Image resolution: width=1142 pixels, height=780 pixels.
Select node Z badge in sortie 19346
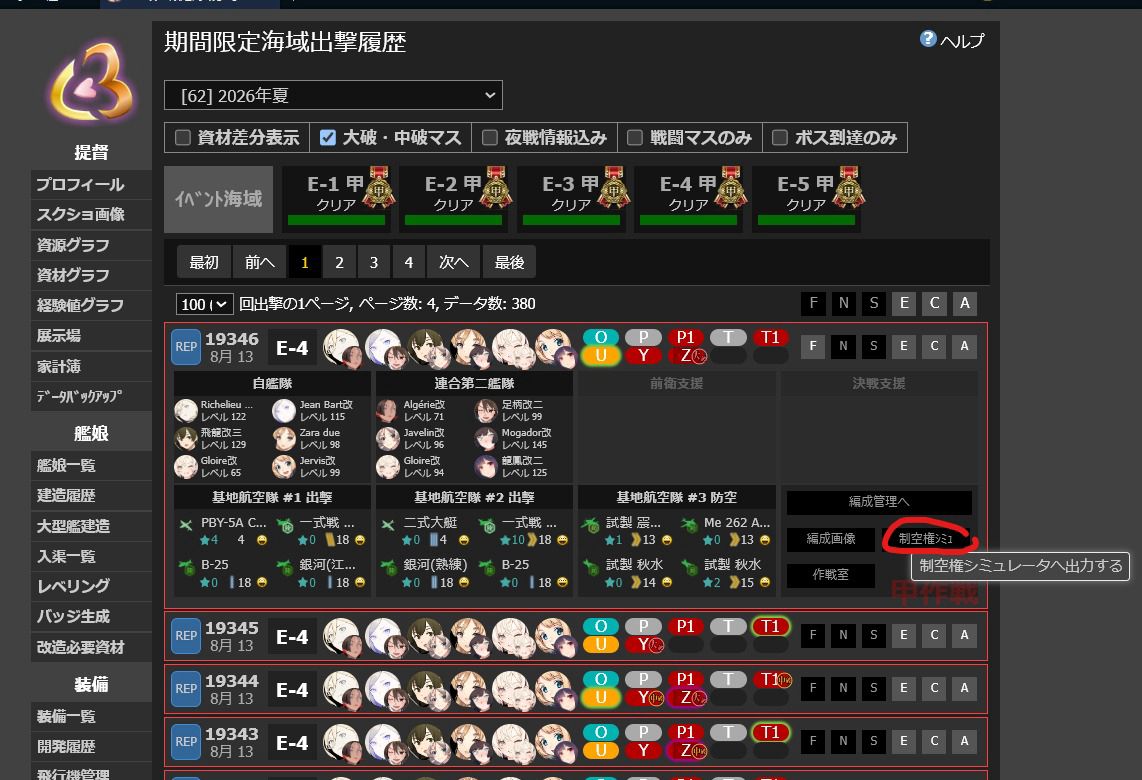tap(686, 355)
